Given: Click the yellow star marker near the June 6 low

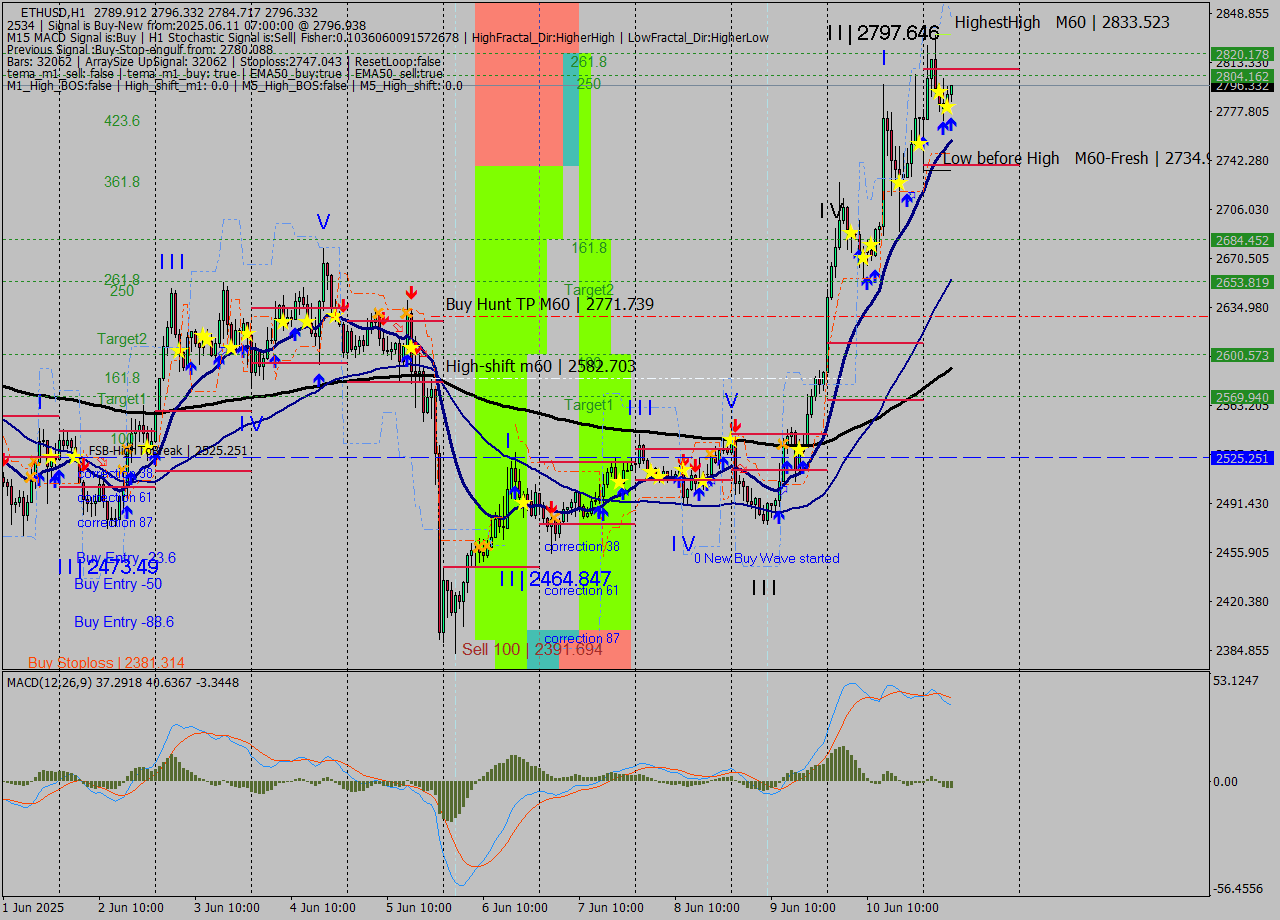Looking at the screenshot, I should [523, 502].
